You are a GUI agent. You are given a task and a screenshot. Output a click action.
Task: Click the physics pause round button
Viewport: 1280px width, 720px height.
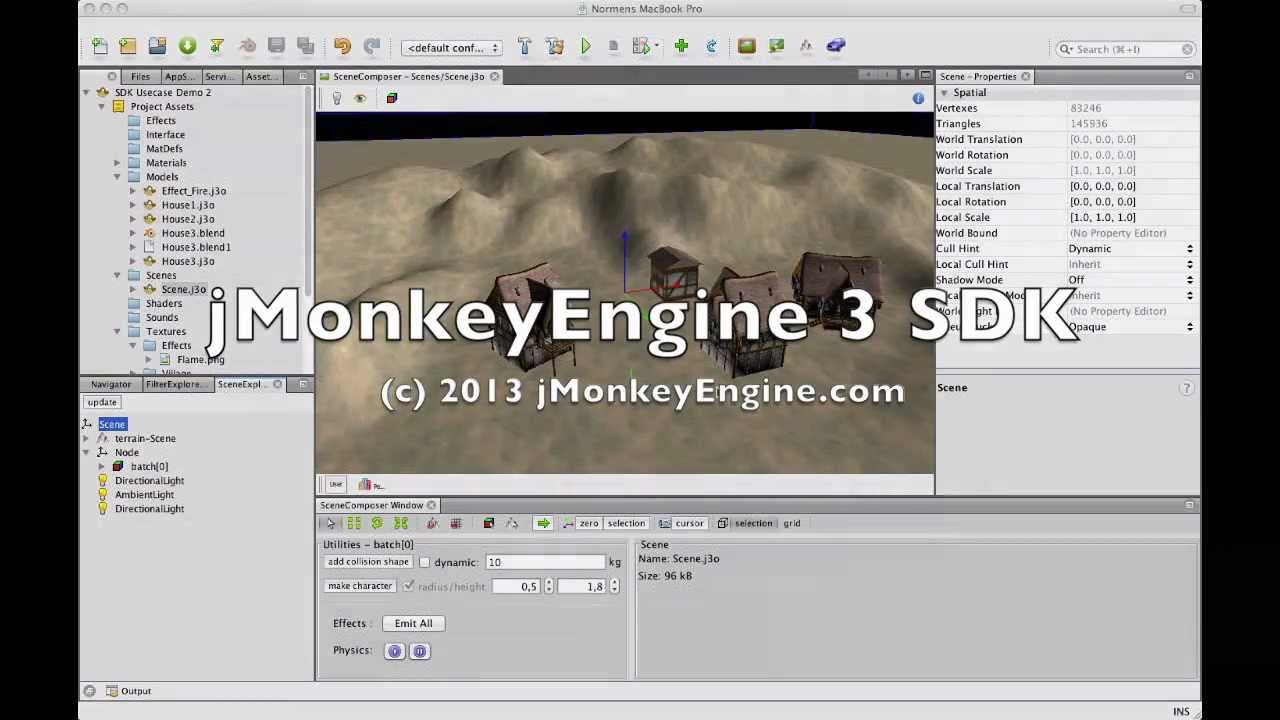pyautogui.click(x=420, y=651)
